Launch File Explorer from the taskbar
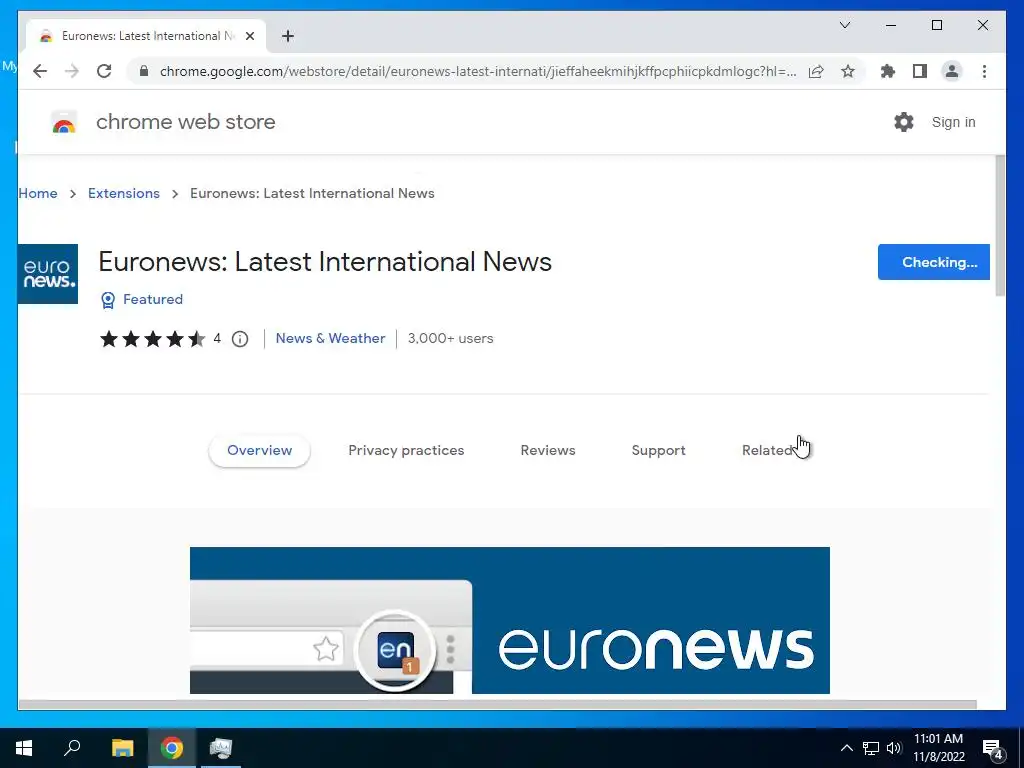This screenshot has height=768, width=1024. pyautogui.click(x=122, y=748)
